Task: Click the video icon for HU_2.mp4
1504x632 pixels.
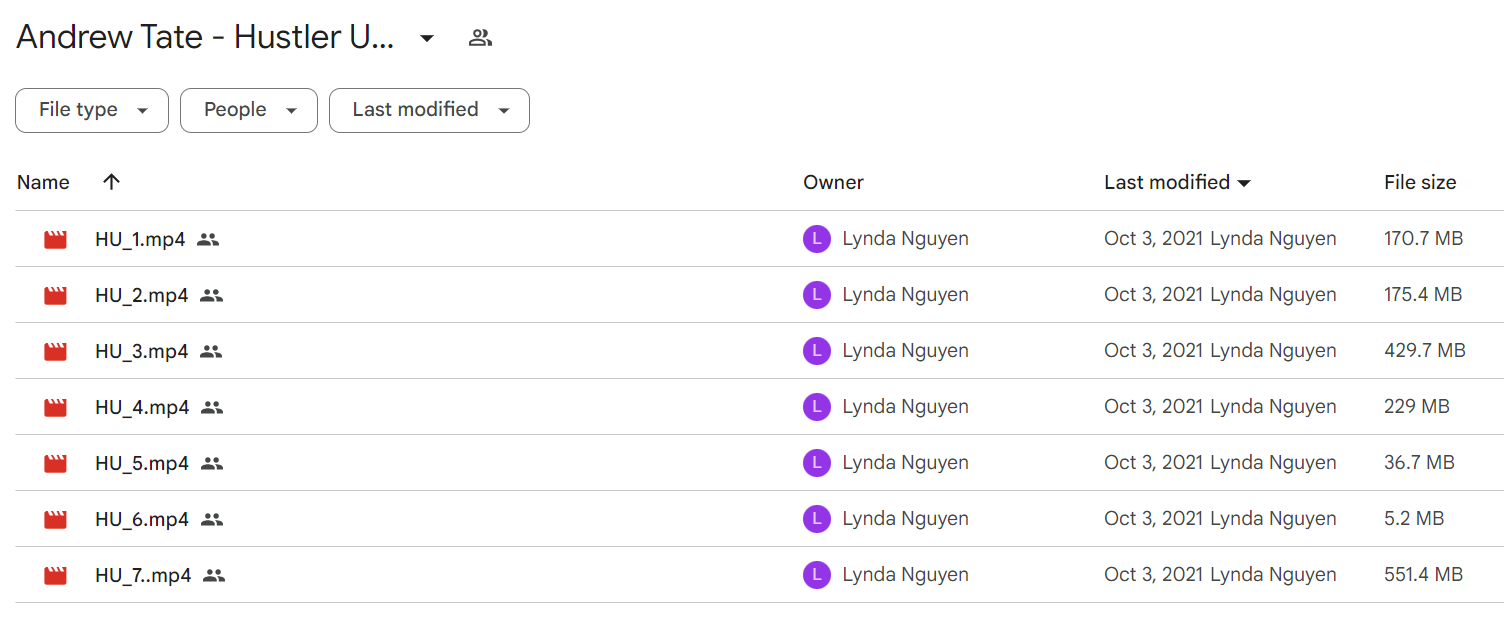Action: pos(55,295)
